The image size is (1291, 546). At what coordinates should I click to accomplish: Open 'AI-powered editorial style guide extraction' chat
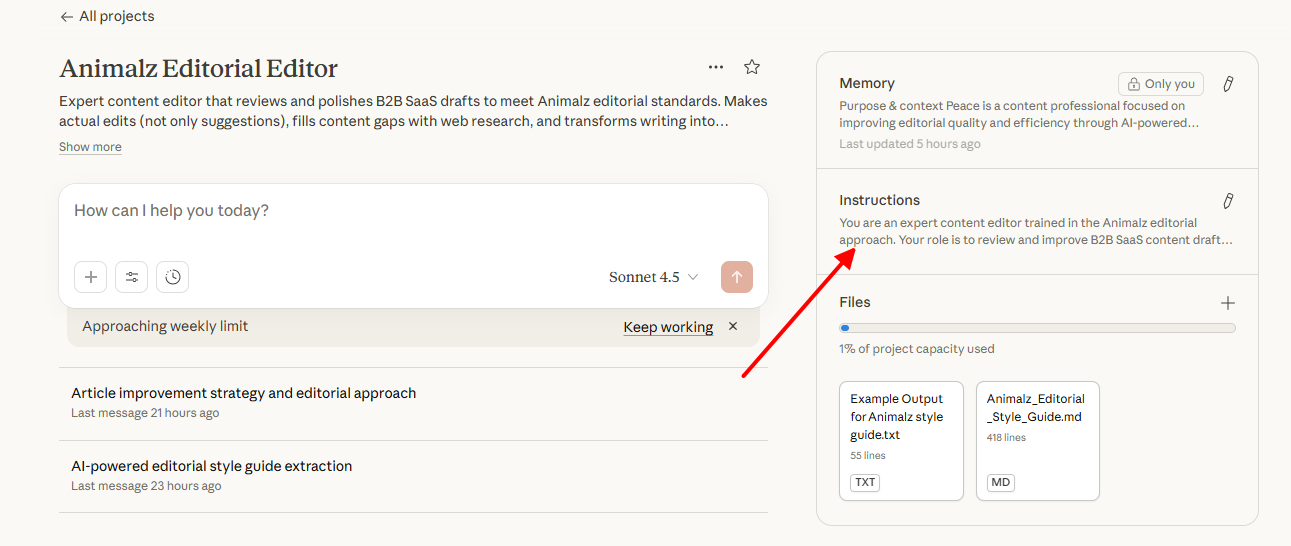tap(413, 476)
